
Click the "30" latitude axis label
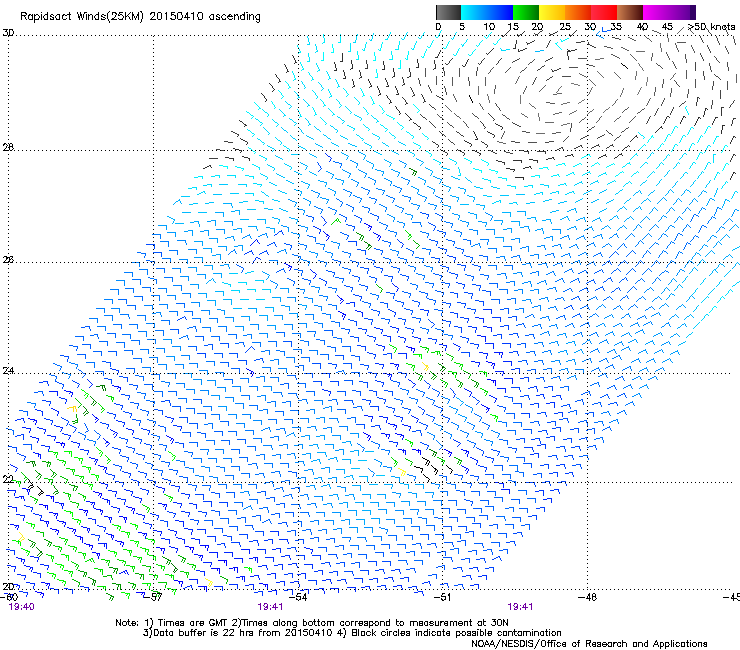point(8,33)
